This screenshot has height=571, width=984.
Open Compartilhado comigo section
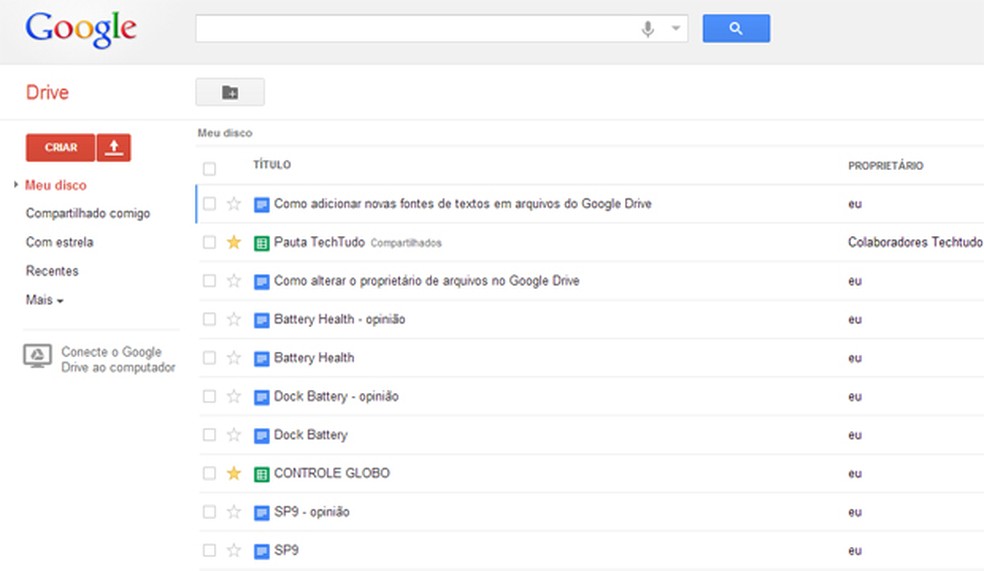point(88,213)
